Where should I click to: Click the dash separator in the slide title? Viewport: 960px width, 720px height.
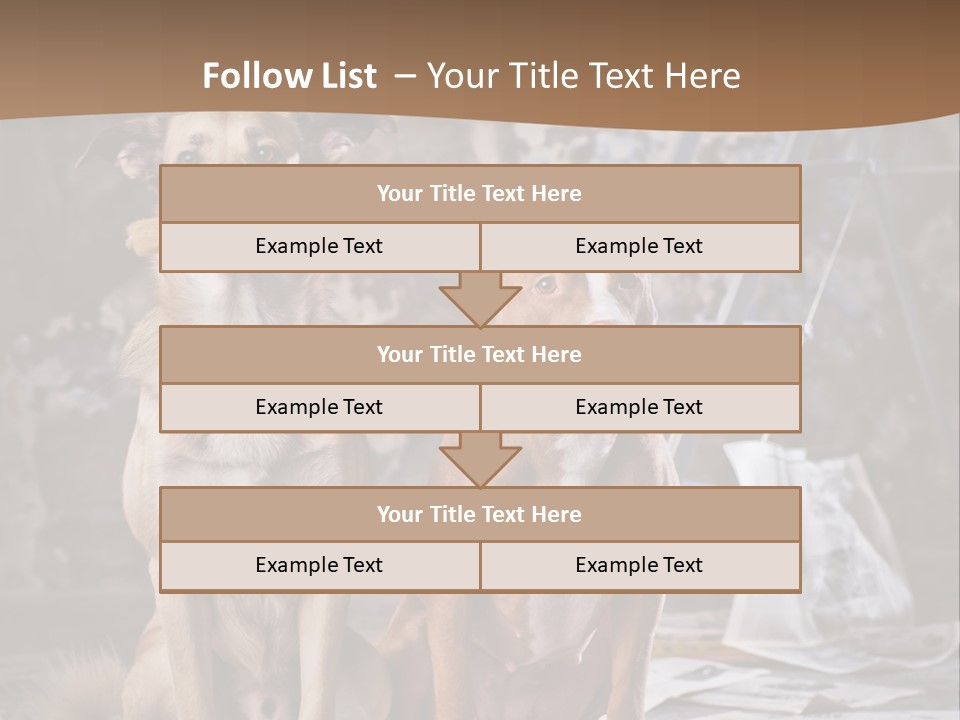tap(405, 77)
